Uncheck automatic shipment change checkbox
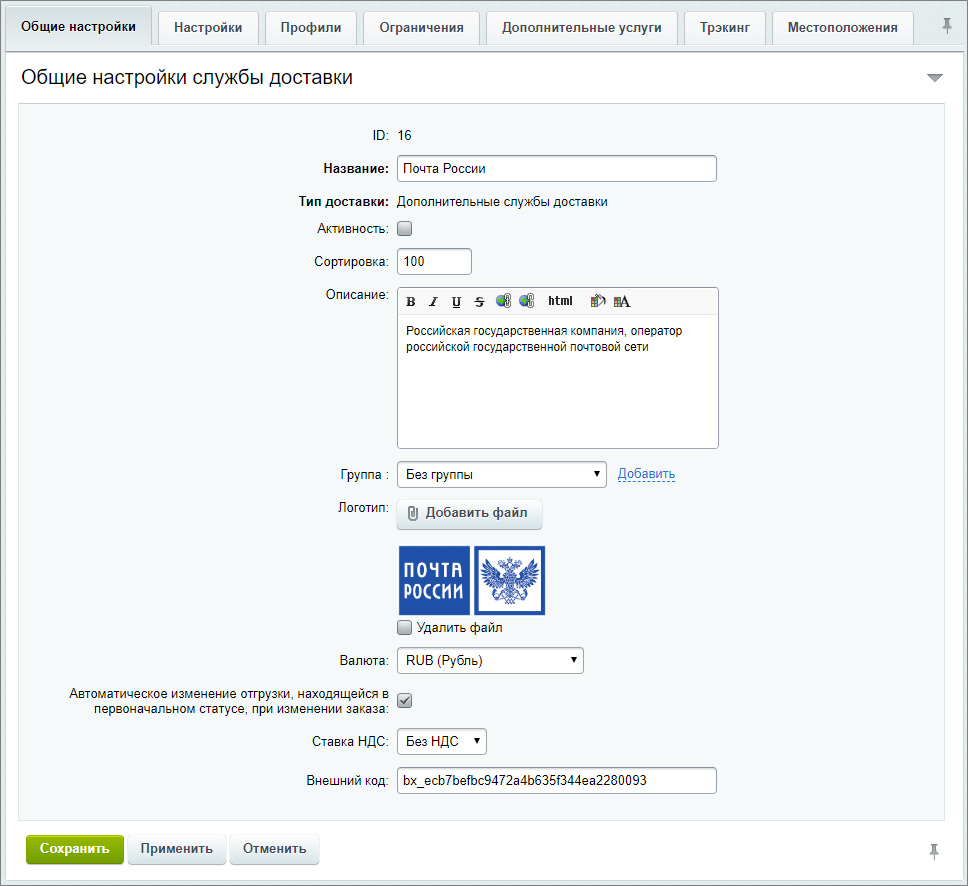Viewport: 968px width, 886px height. [x=405, y=701]
